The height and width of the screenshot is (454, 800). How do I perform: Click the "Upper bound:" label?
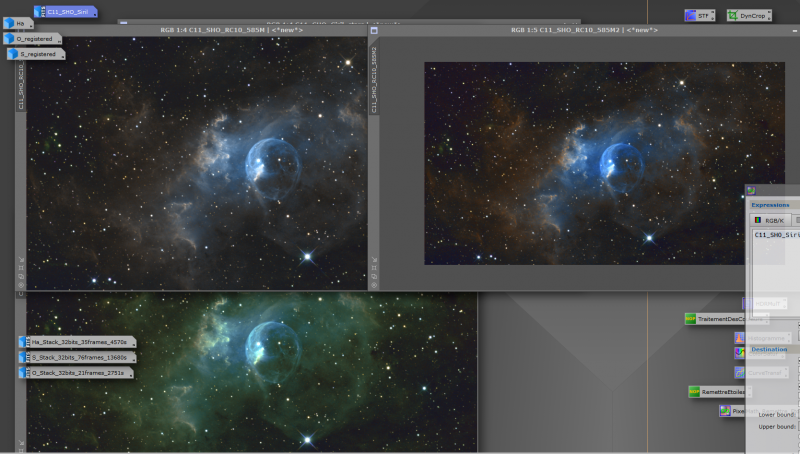click(777, 426)
